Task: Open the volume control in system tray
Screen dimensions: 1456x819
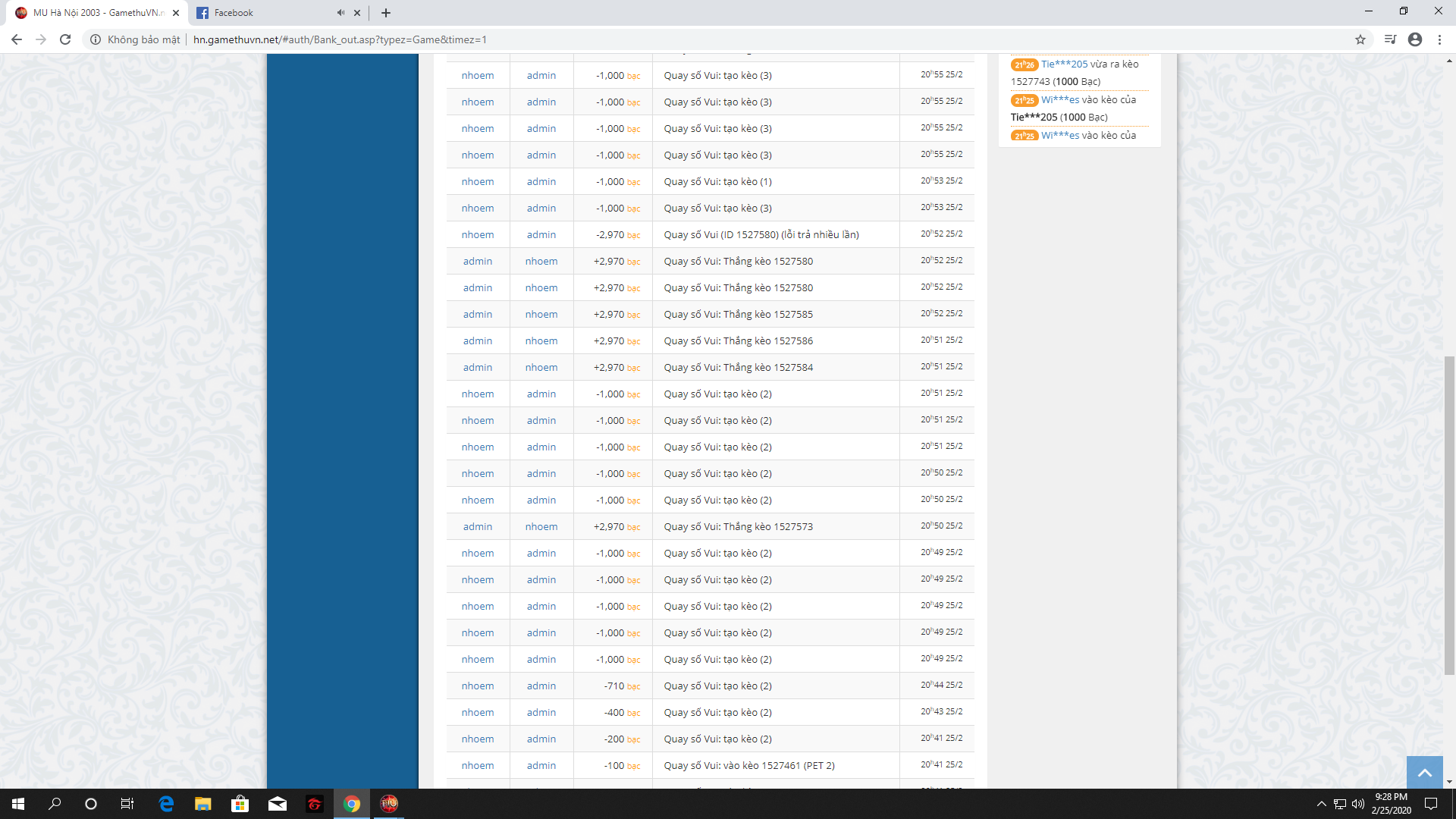Action: click(x=1358, y=804)
